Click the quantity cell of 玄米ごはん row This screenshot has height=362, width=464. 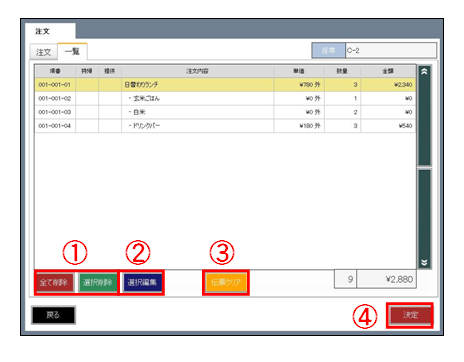343,98
